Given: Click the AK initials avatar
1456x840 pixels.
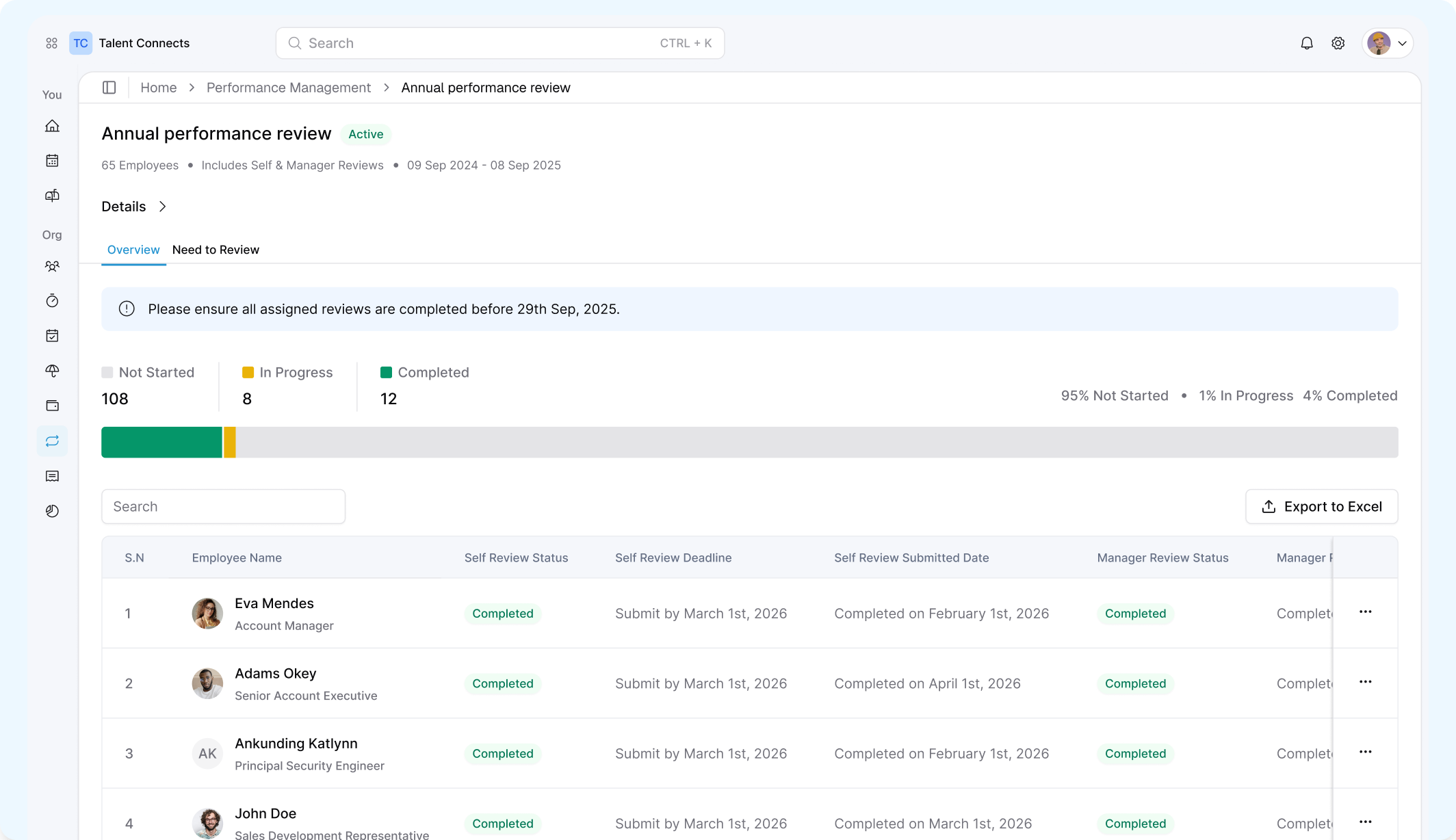Looking at the screenshot, I should click(x=207, y=754).
